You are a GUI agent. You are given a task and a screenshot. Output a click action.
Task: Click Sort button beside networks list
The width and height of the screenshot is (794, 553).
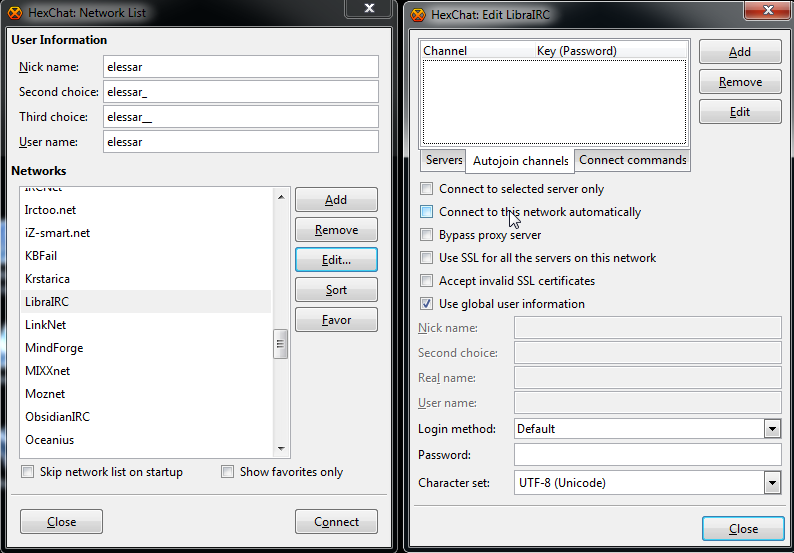336,290
